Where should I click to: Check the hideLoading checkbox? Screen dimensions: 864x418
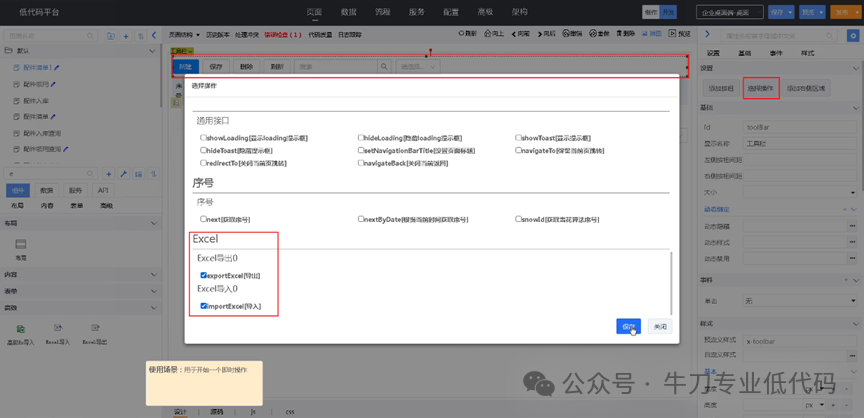point(361,138)
